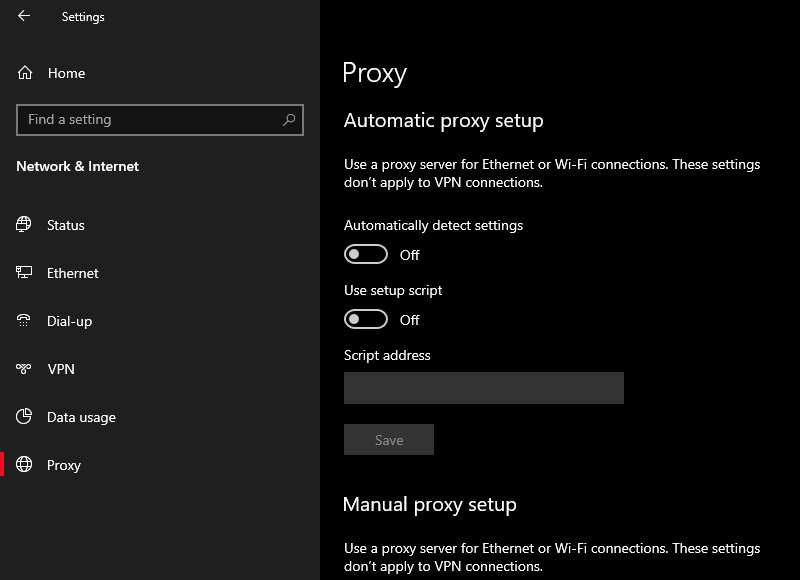Screen dimensions: 800x580
Task: Click the Dial-up phone icon
Action: click(23, 321)
